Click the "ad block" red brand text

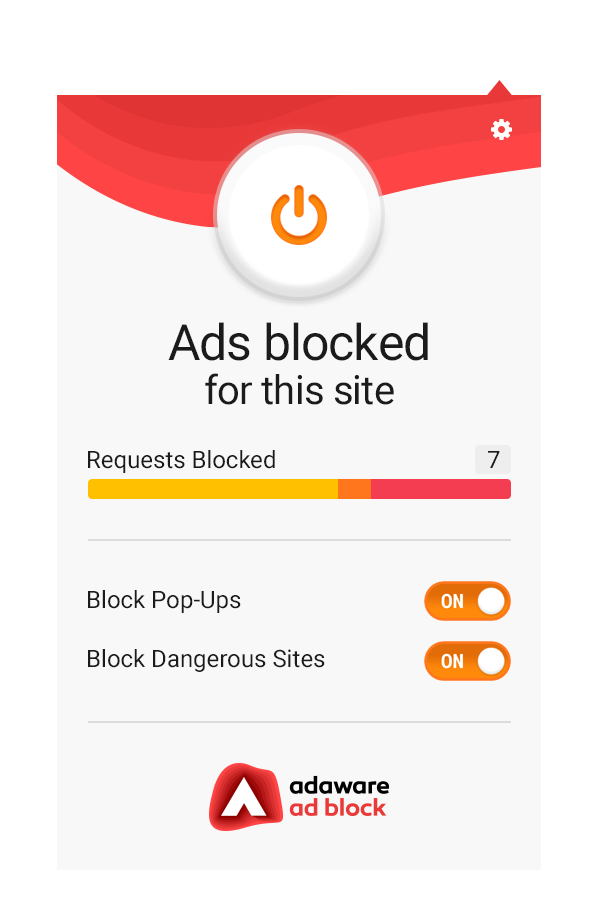tap(338, 808)
